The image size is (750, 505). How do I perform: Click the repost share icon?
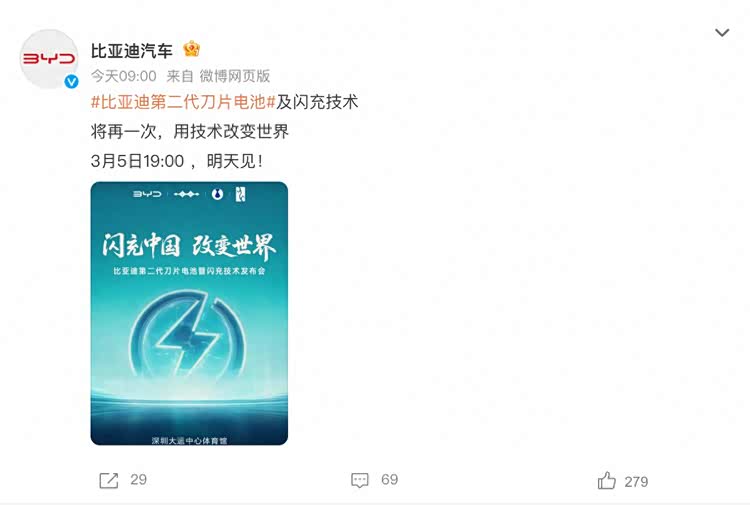pyautogui.click(x=109, y=480)
